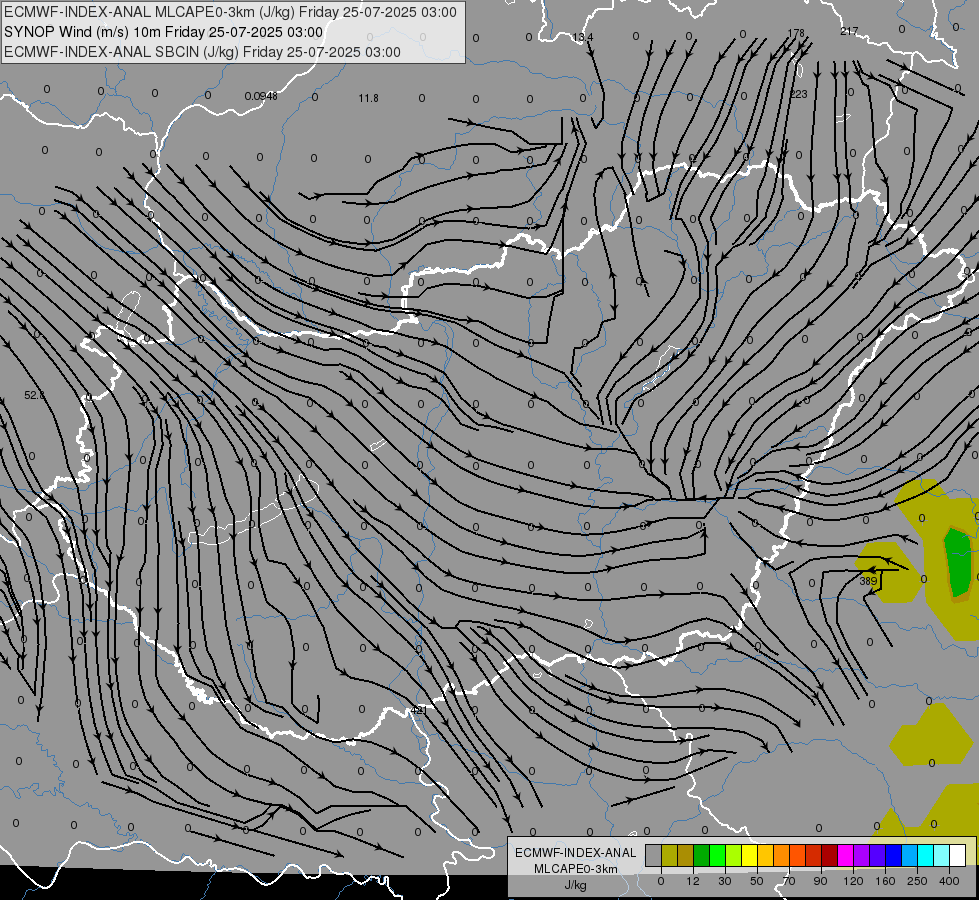Image resolution: width=979 pixels, height=900 pixels.
Task: Select the cyan swatch in the legend
Action: tap(925, 855)
